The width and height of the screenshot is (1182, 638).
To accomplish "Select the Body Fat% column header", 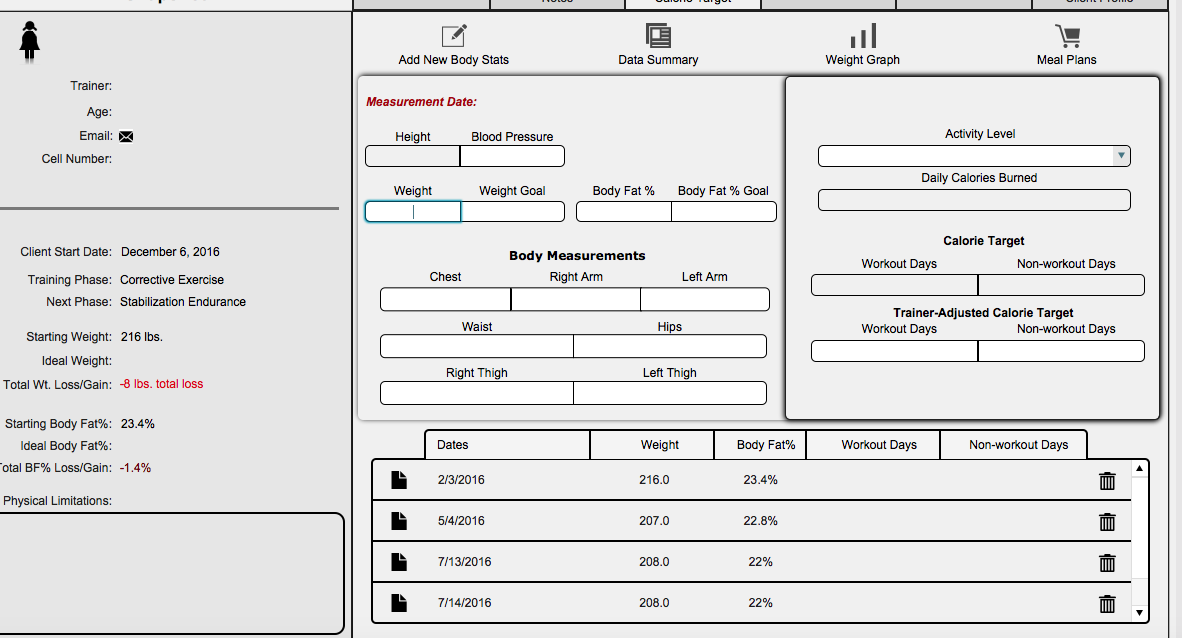I will coord(760,445).
